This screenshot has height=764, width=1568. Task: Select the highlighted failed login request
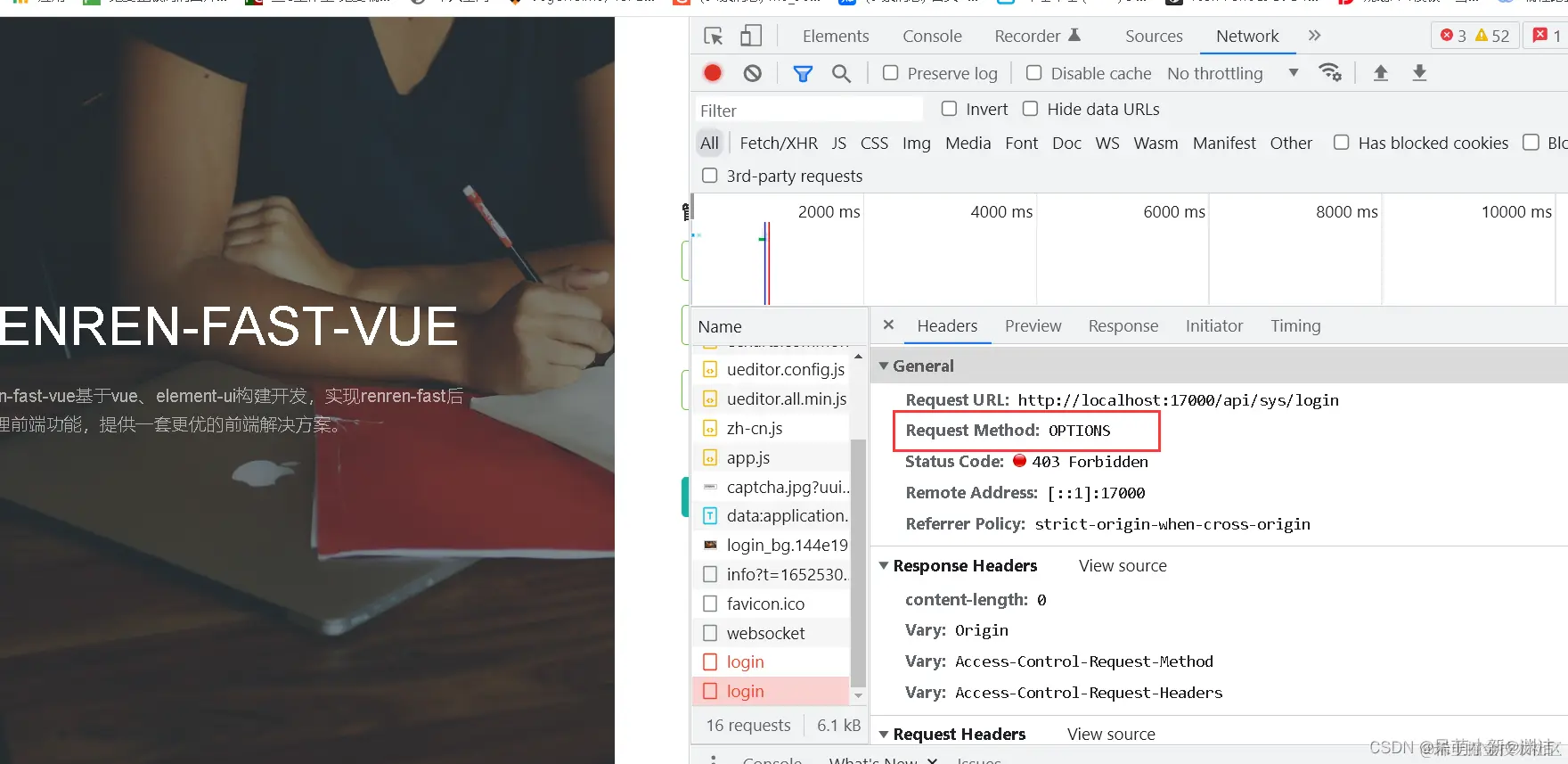[772, 691]
